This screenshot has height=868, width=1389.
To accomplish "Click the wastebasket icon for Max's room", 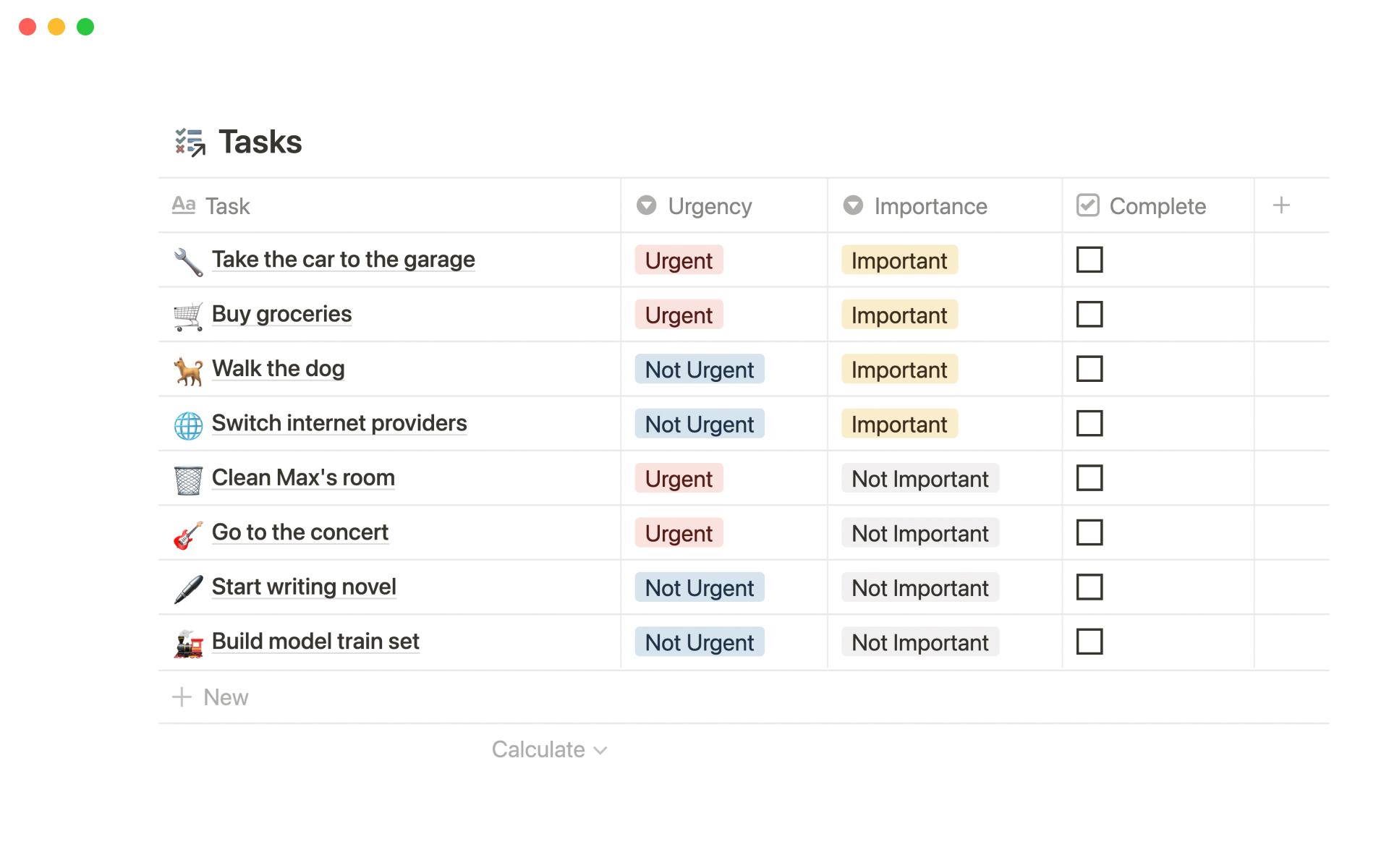I will (188, 480).
